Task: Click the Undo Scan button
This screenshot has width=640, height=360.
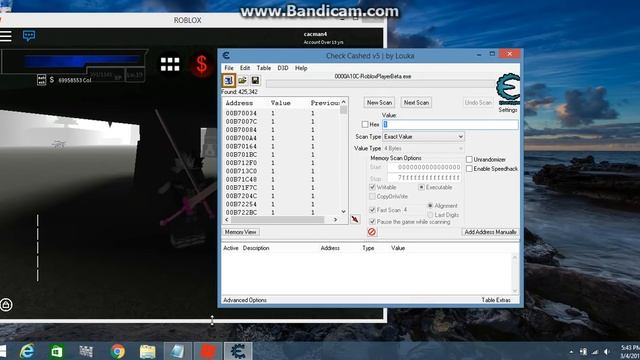Action: coord(478,102)
